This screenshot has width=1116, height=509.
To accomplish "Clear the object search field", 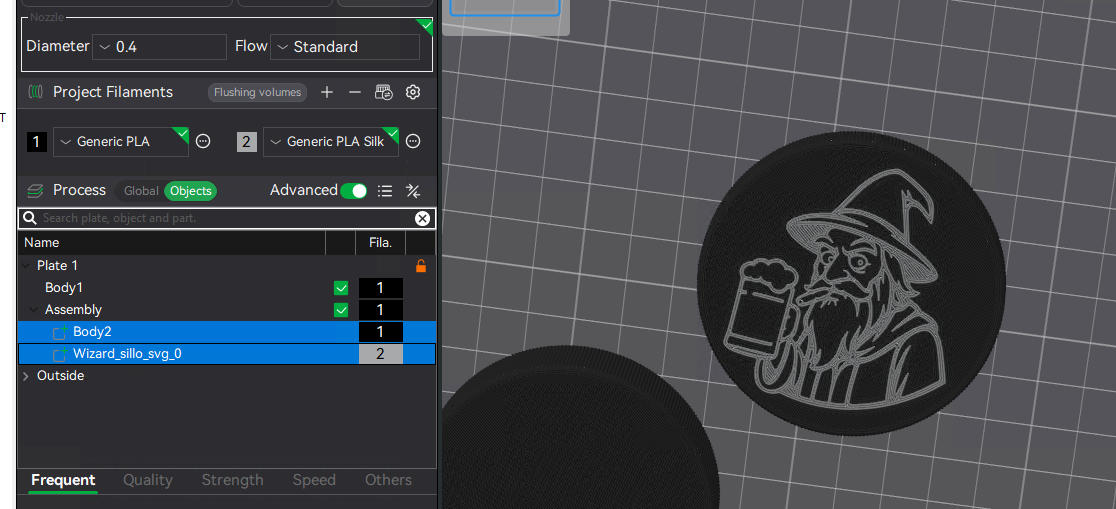I will click(422, 218).
